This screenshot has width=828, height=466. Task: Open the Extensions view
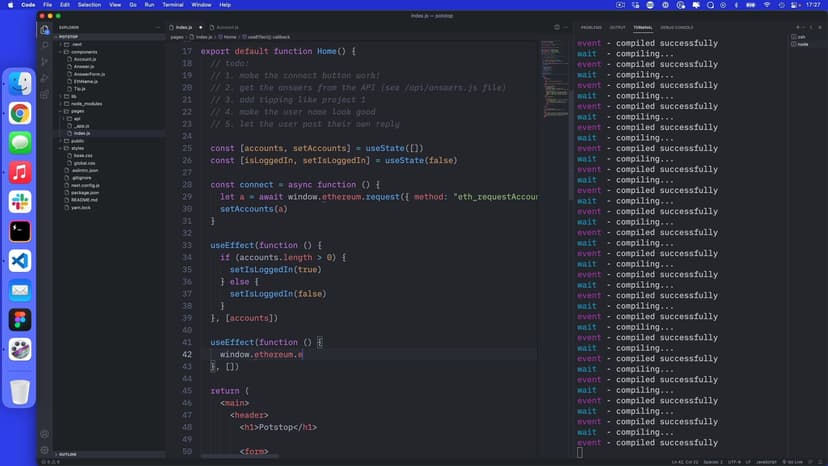[45, 93]
